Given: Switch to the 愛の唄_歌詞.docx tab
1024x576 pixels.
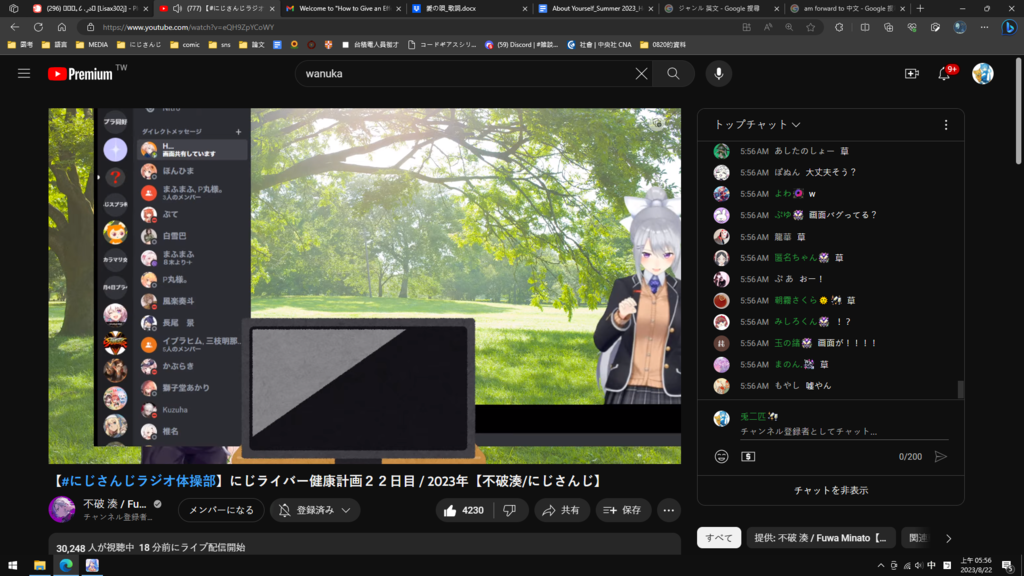Looking at the screenshot, I should pyautogui.click(x=469, y=8).
